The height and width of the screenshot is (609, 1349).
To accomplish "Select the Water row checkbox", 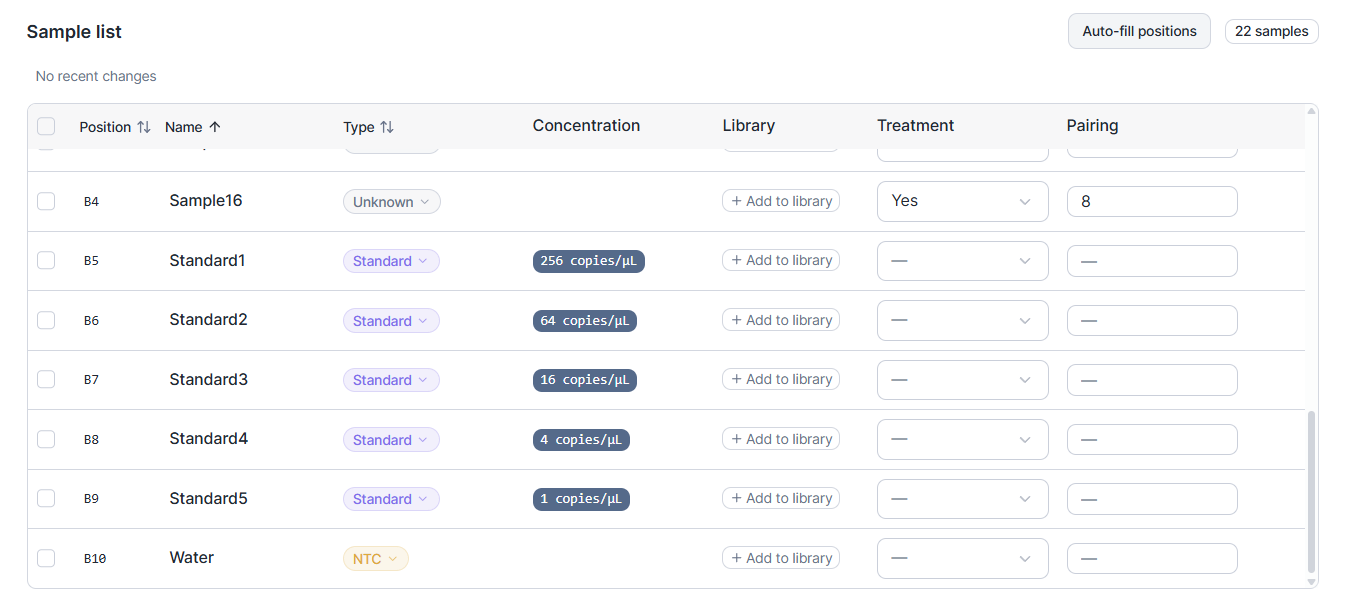I will [46, 558].
